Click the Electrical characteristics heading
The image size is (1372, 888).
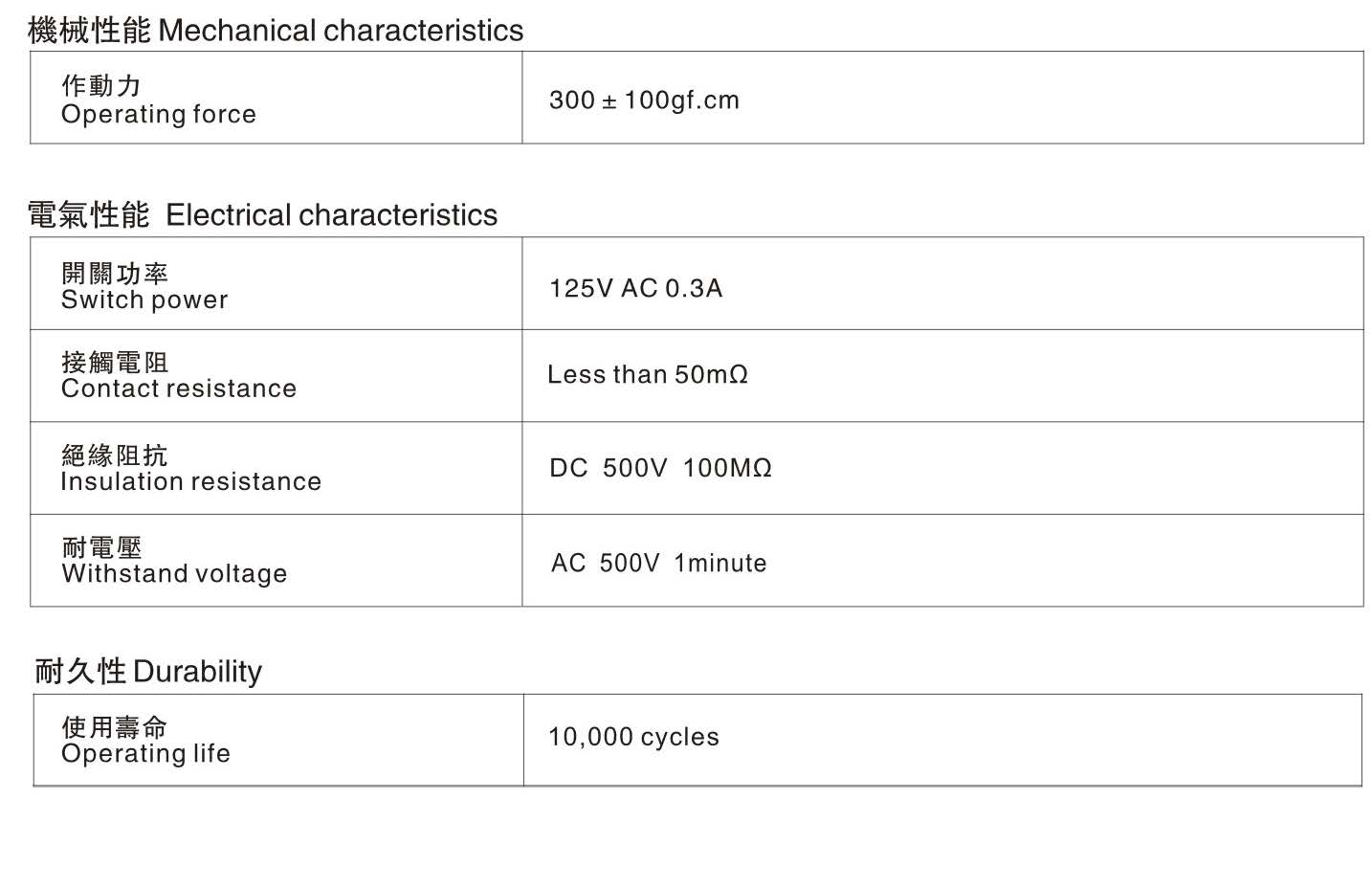(x=262, y=214)
